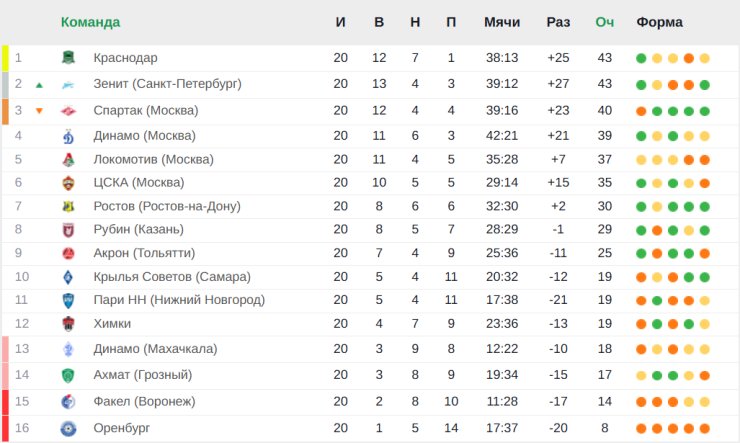Click the Spartak Moscow logo
The image size is (740, 443).
pyautogui.click(x=69, y=111)
